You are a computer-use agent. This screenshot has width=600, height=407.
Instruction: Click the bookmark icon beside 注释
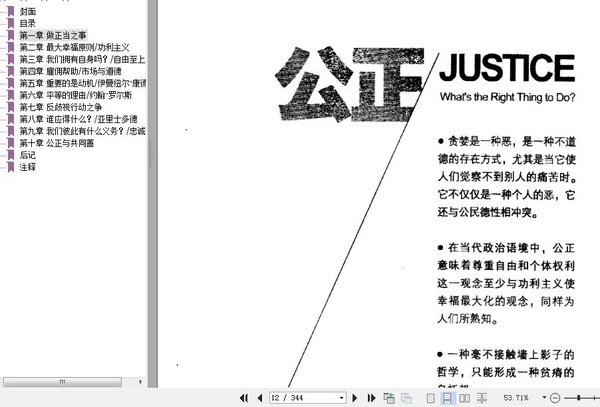[11, 167]
